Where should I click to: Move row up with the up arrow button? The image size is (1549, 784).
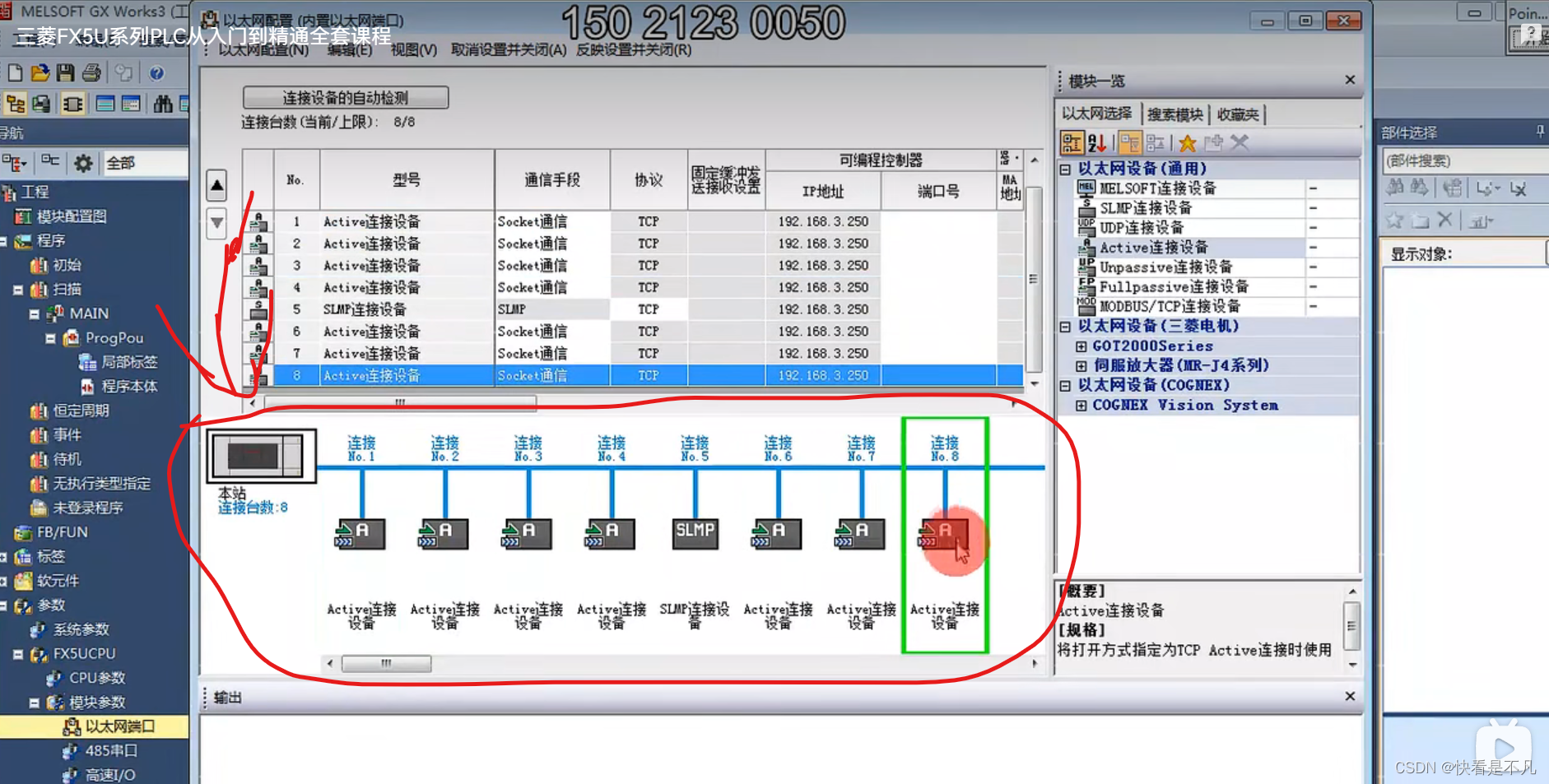click(x=216, y=186)
